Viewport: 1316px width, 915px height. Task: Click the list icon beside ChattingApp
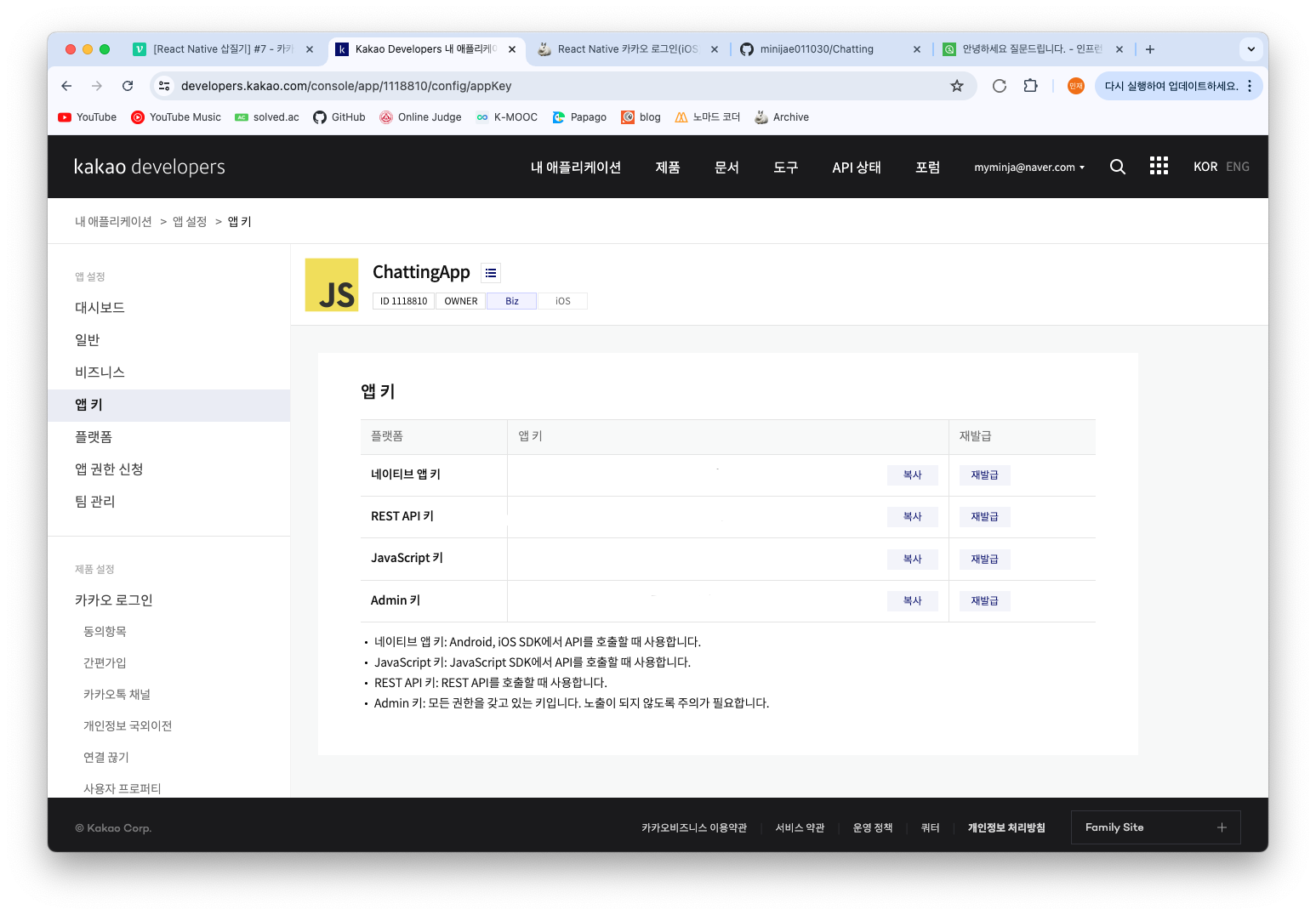point(491,273)
